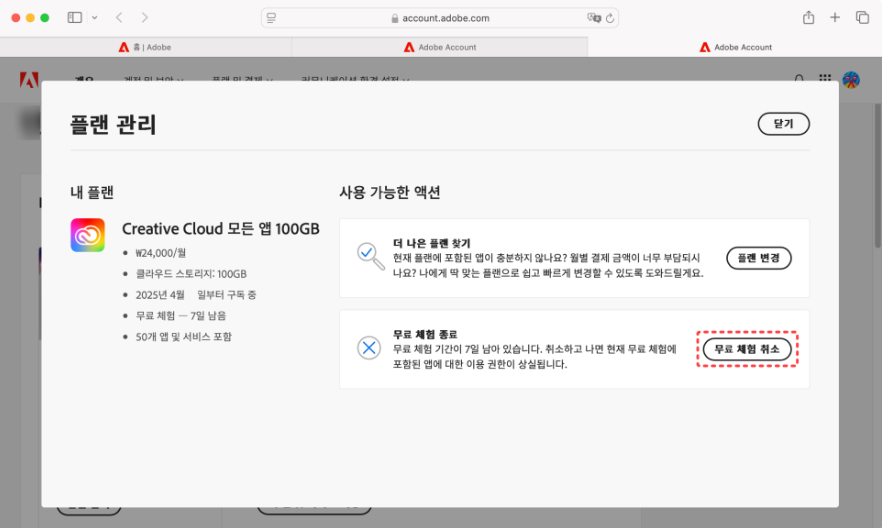The width and height of the screenshot is (882, 528).
Task: Open the apps grid icon in header
Action: (x=825, y=78)
